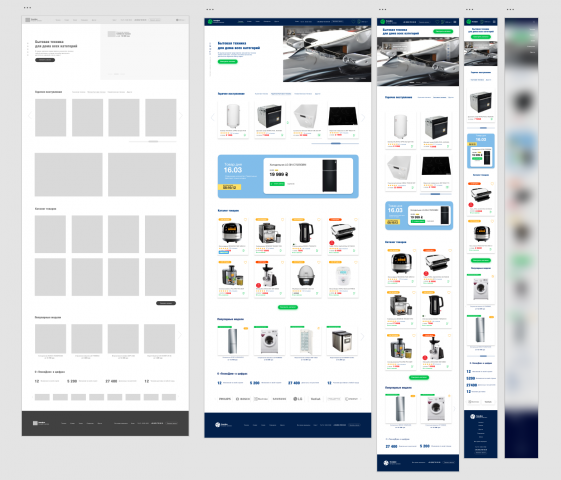Click green show-more button below desktop catalog
The height and width of the screenshot is (480, 561).
click(288, 307)
